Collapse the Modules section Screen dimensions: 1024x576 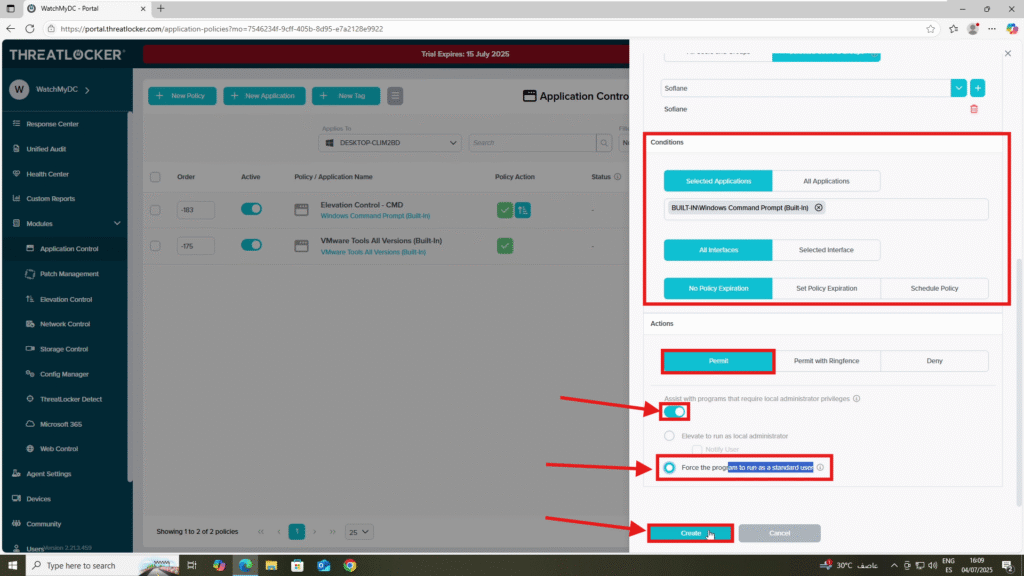pyautogui.click(x=117, y=223)
